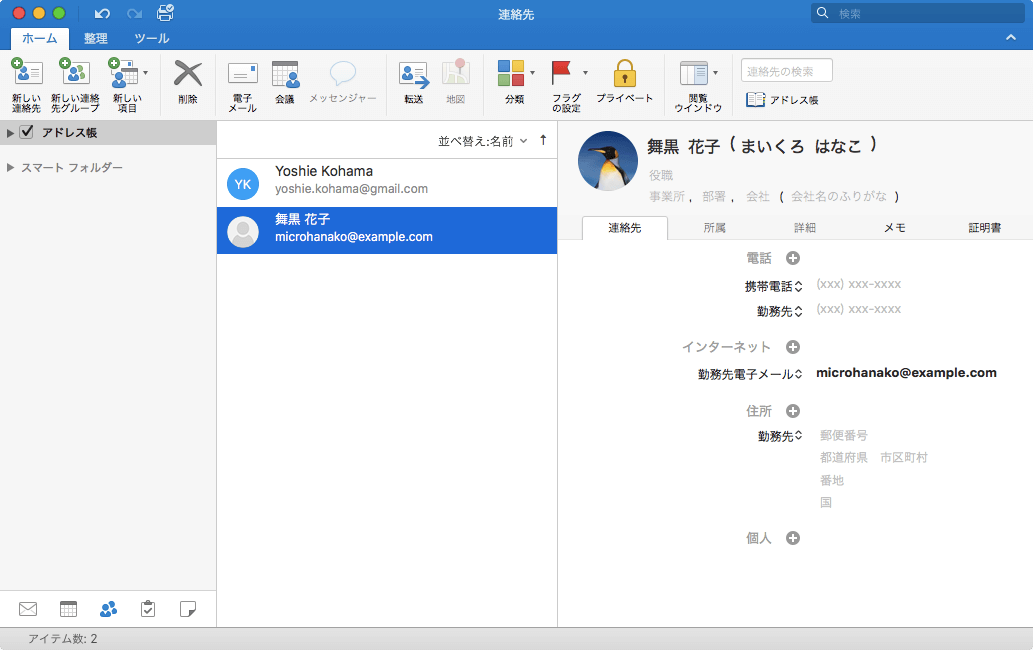Add a phone with the 電話 plus button
This screenshot has height=650, width=1033.
793,258
